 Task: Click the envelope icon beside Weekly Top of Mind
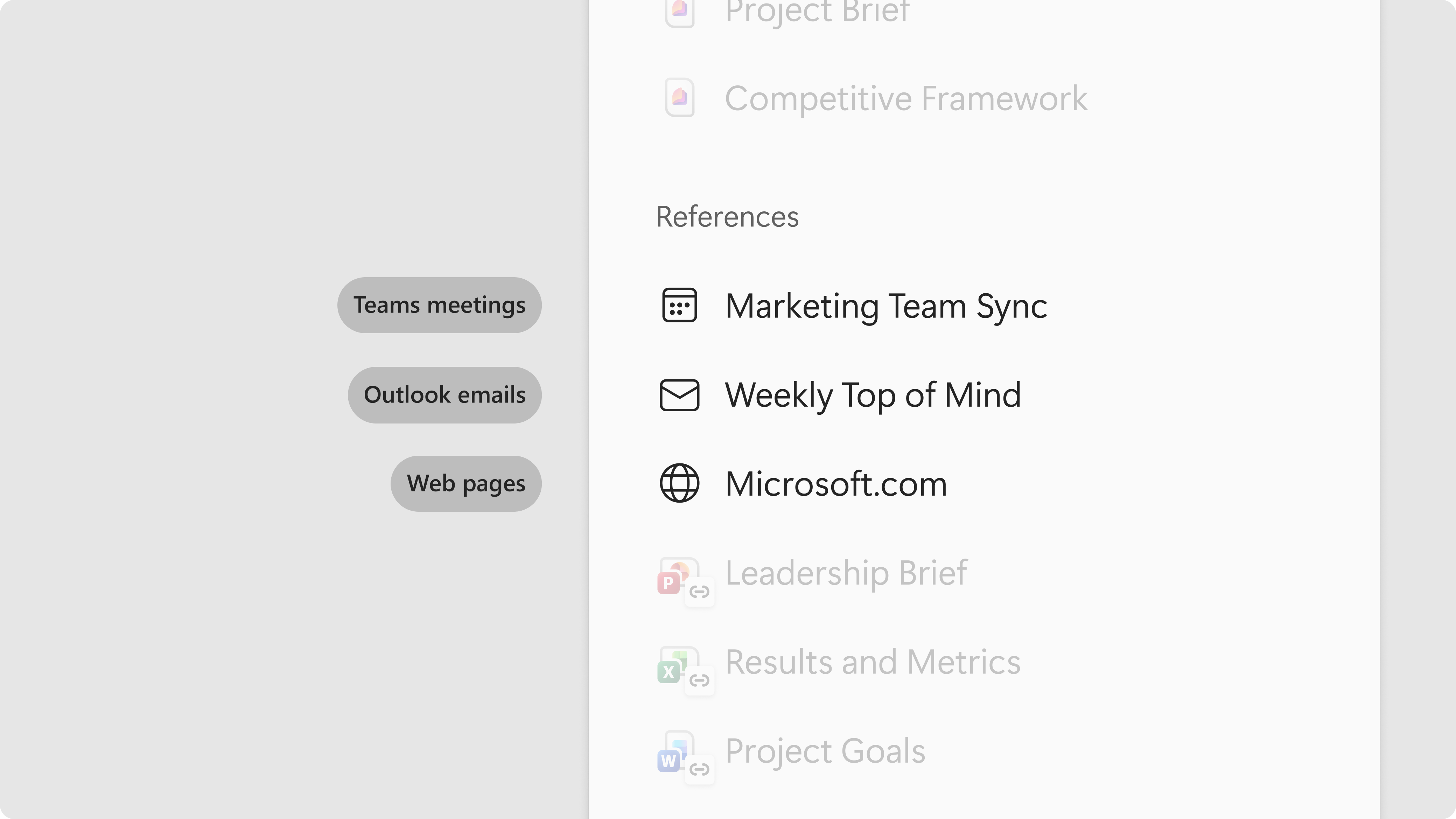pos(679,394)
